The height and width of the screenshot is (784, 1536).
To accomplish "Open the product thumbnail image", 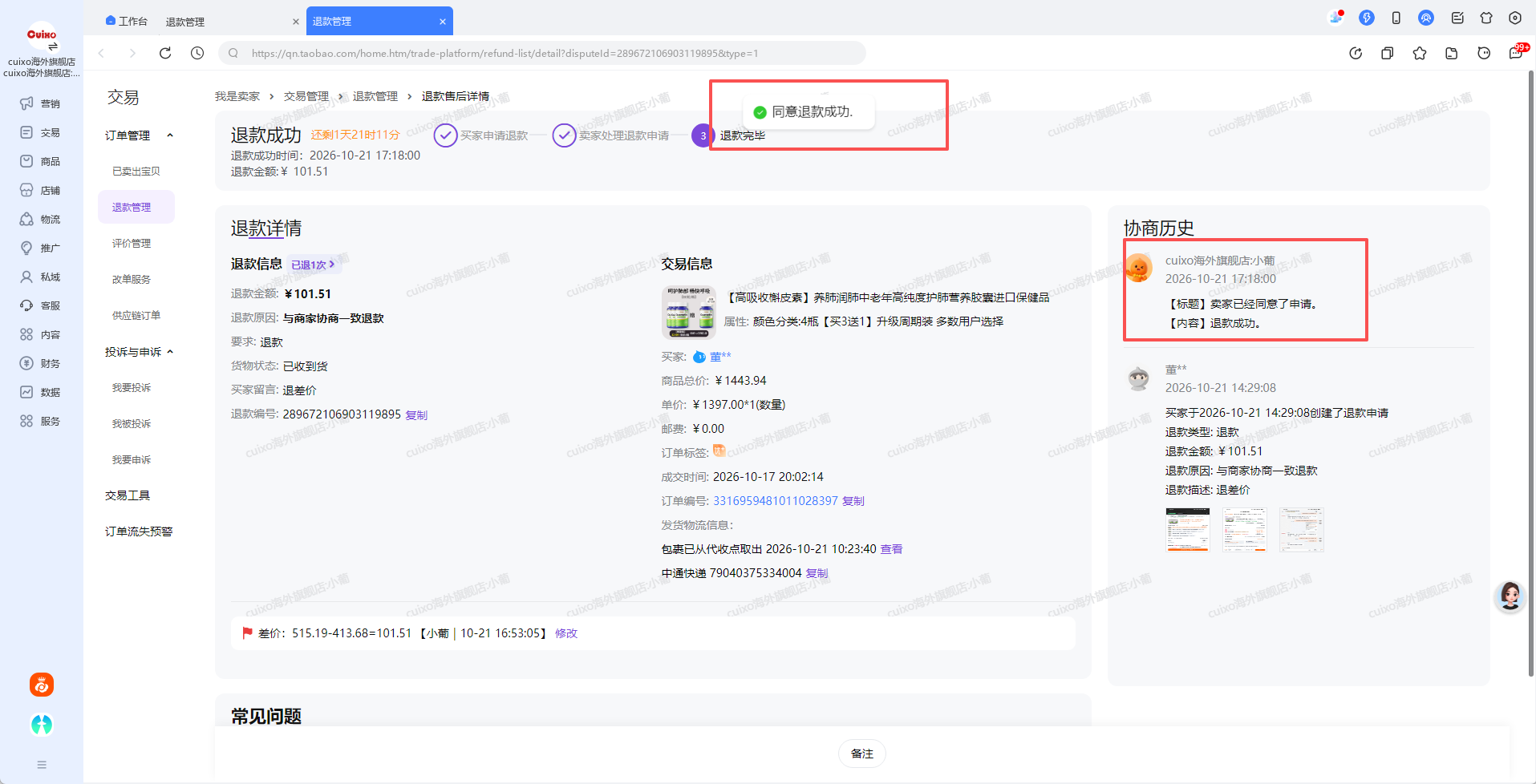I will point(688,313).
